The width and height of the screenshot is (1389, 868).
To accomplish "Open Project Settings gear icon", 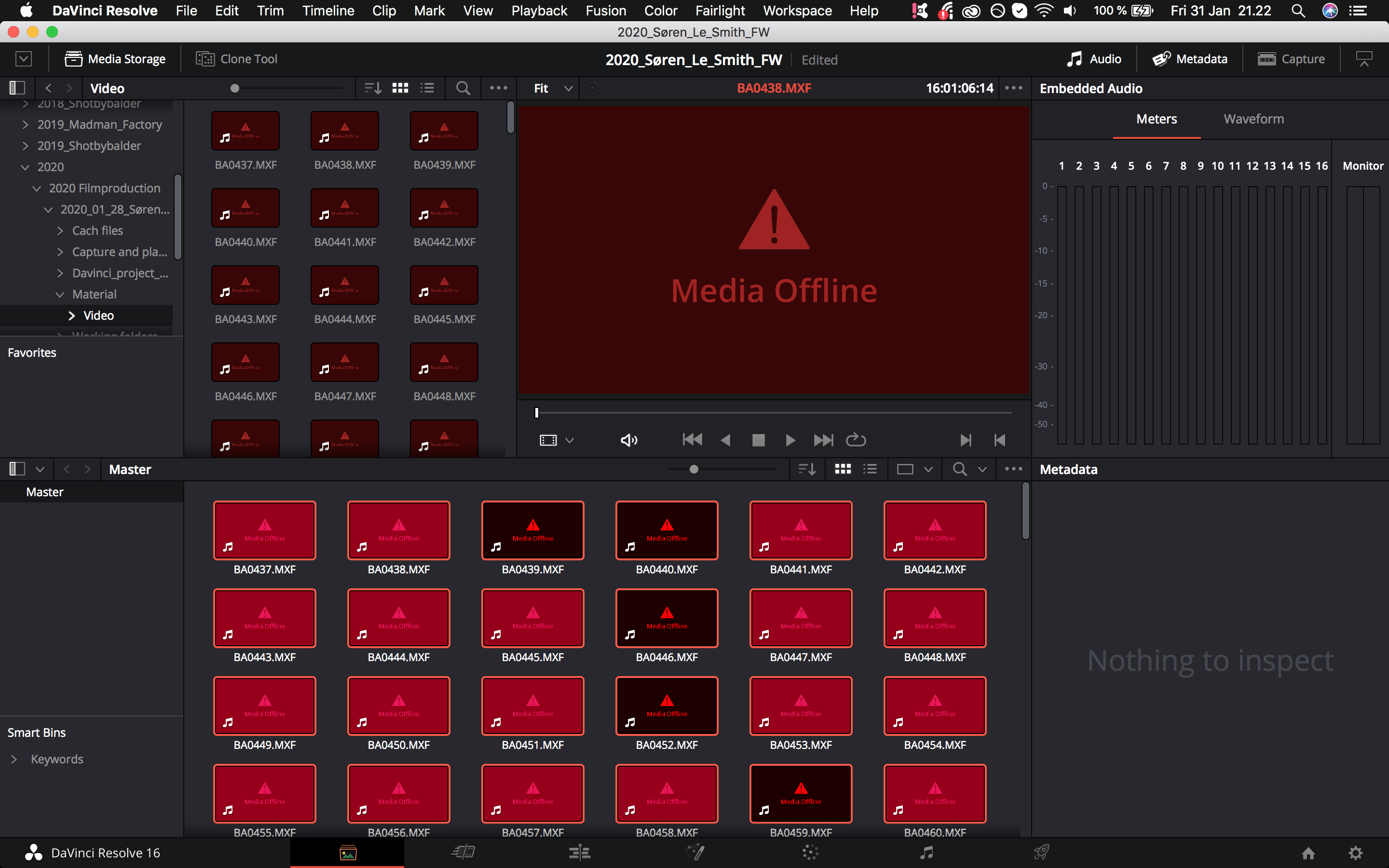I will [1356, 853].
